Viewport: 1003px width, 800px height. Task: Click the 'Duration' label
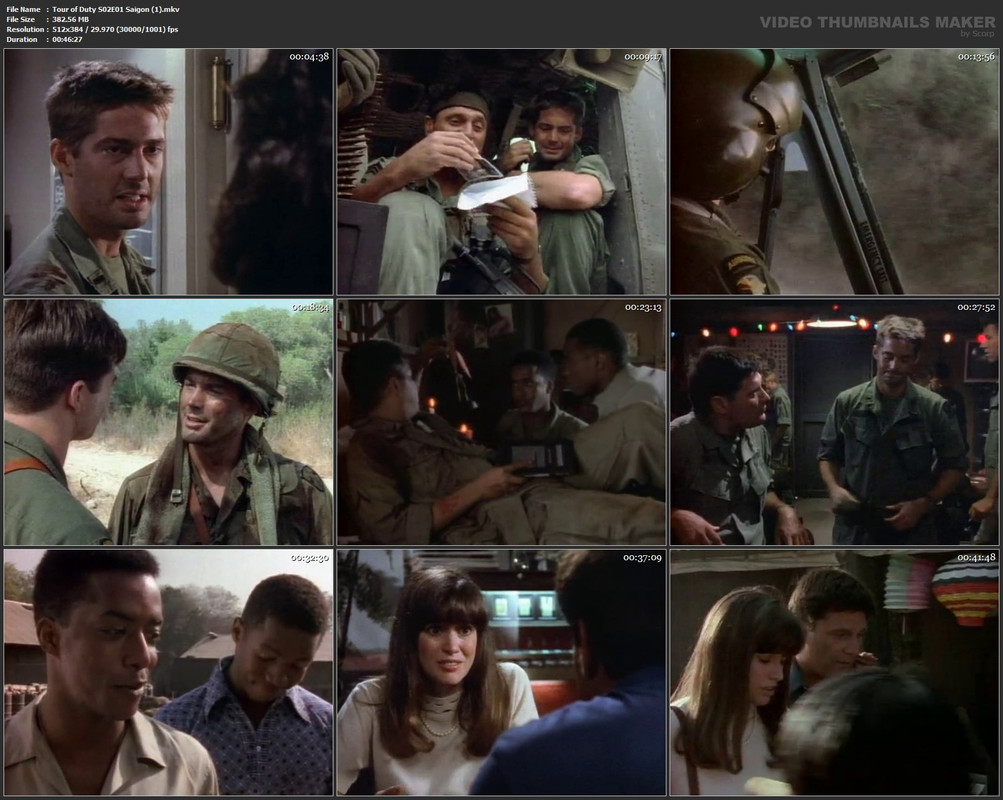tap(22, 40)
